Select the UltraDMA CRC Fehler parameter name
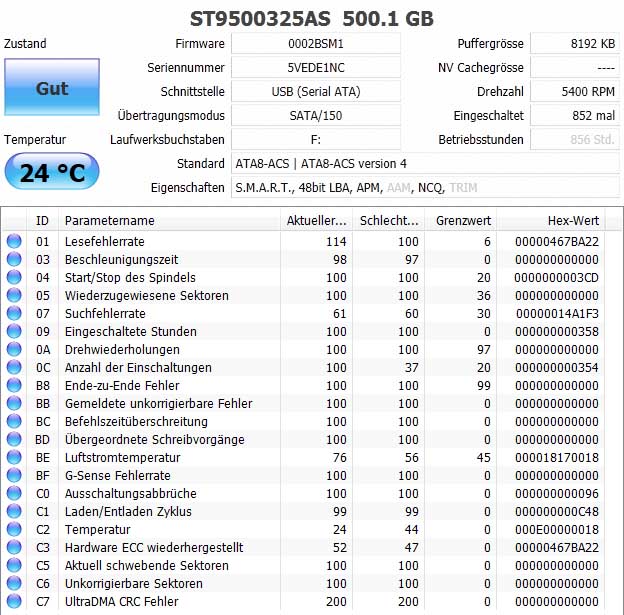This screenshot has width=624, height=615. pos(122,601)
